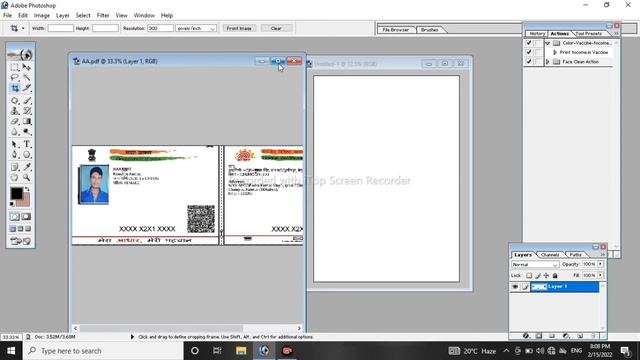Viewport: 640px width, 360px height.
Task: Toggle lock all in Layers panel
Action: pos(555,276)
